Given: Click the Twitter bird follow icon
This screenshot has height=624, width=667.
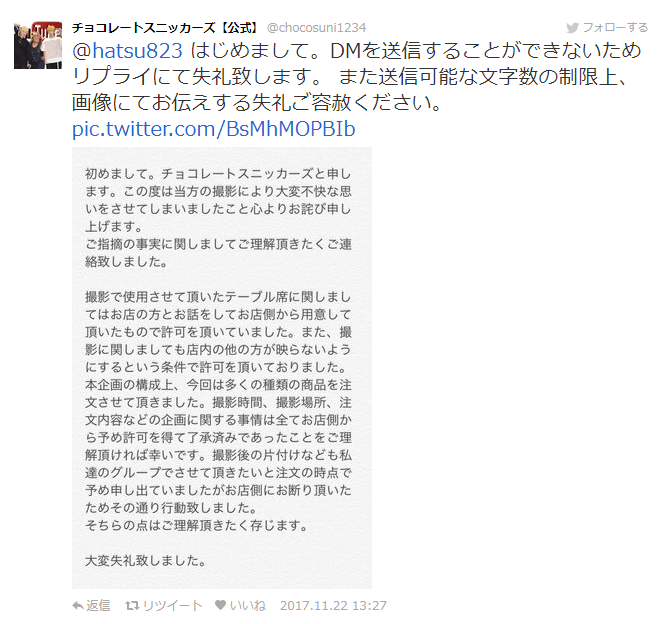Looking at the screenshot, I should [x=572, y=28].
